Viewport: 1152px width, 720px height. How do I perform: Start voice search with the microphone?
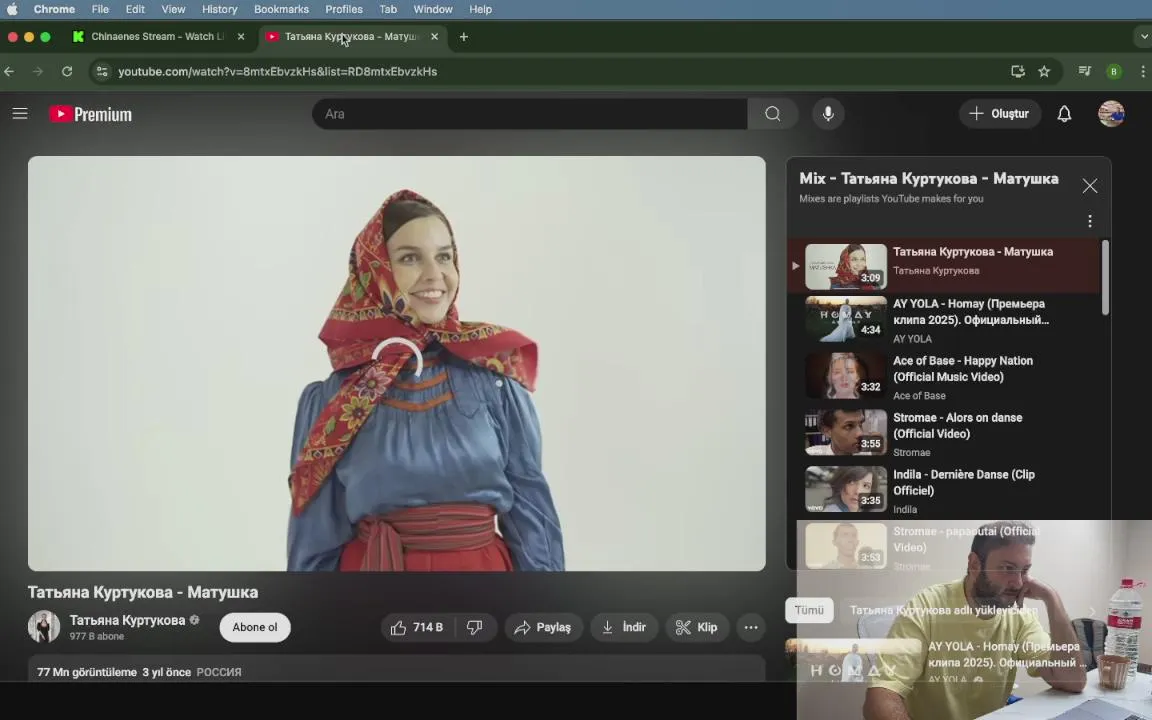pyautogui.click(x=828, y=114)
